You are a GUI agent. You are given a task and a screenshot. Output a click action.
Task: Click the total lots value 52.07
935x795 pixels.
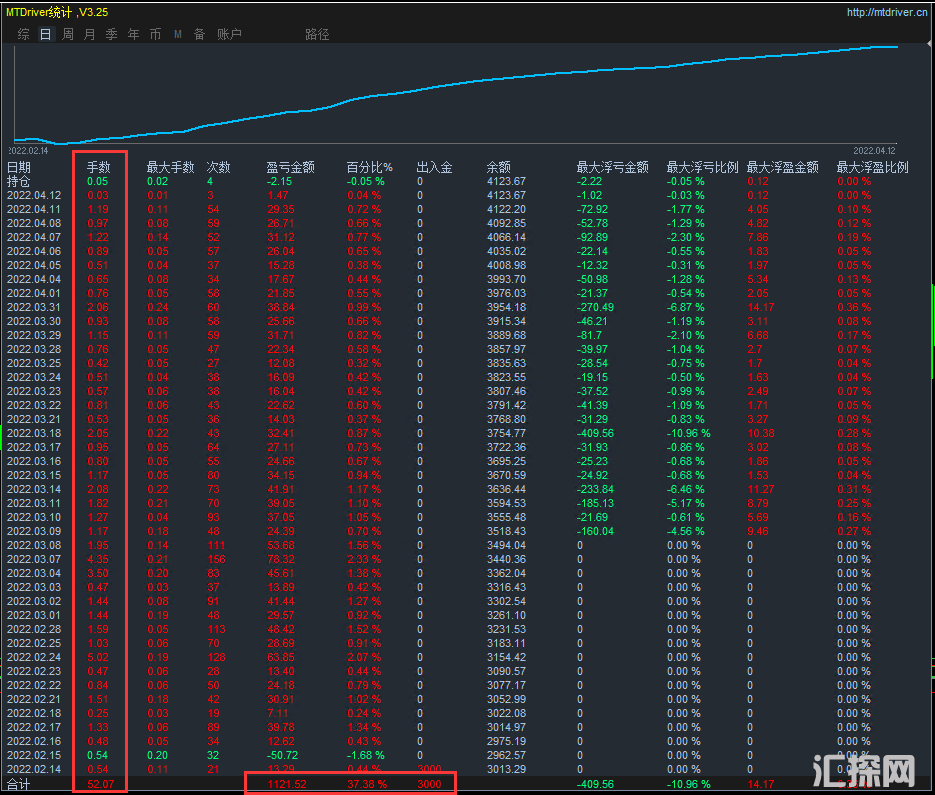pos(100,784)
